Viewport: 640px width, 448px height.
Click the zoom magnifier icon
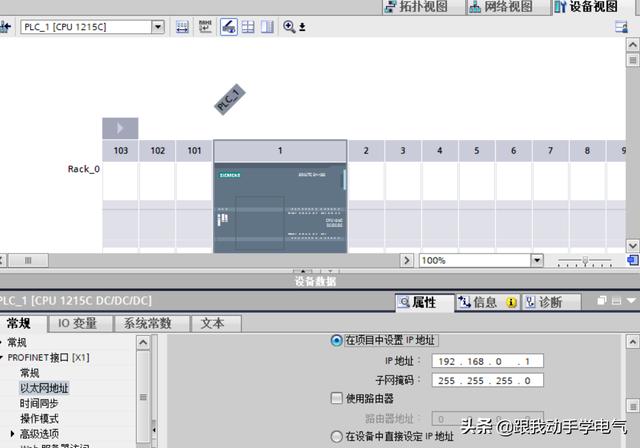coord(289,27)
